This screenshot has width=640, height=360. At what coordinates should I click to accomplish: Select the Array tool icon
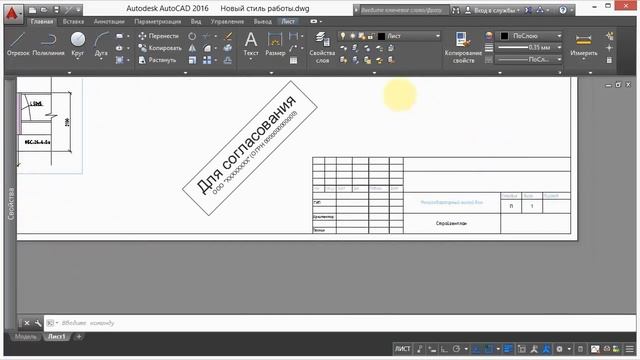(207, 60)
